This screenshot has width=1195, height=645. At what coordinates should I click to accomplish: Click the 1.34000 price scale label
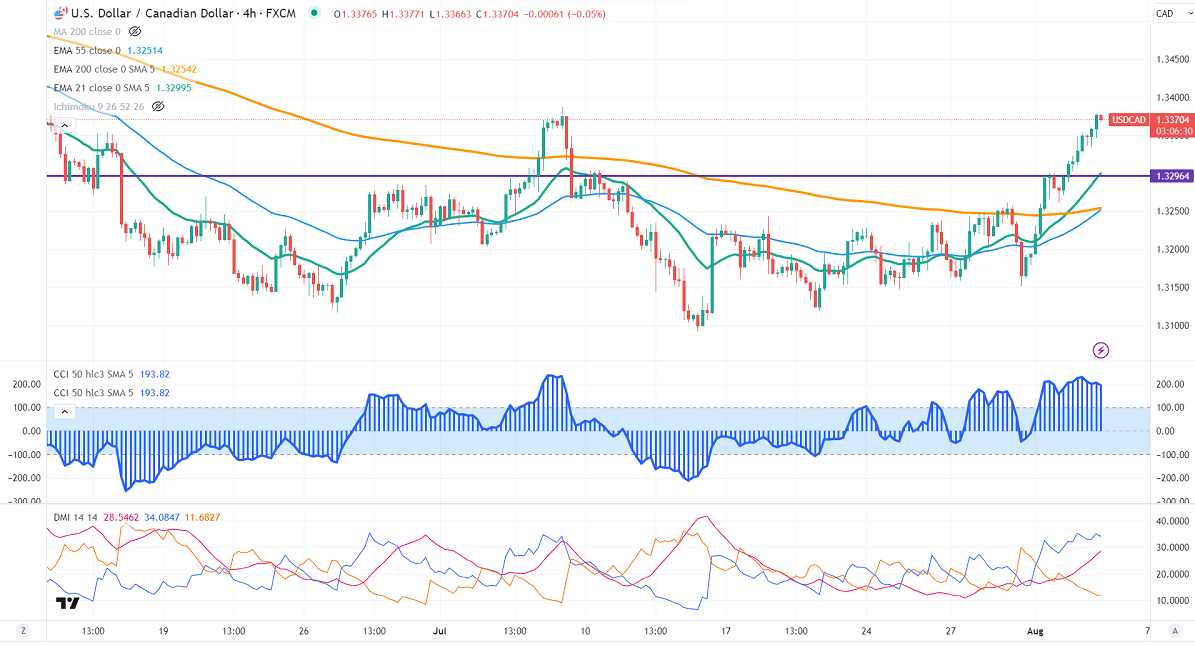(1172, 98)
